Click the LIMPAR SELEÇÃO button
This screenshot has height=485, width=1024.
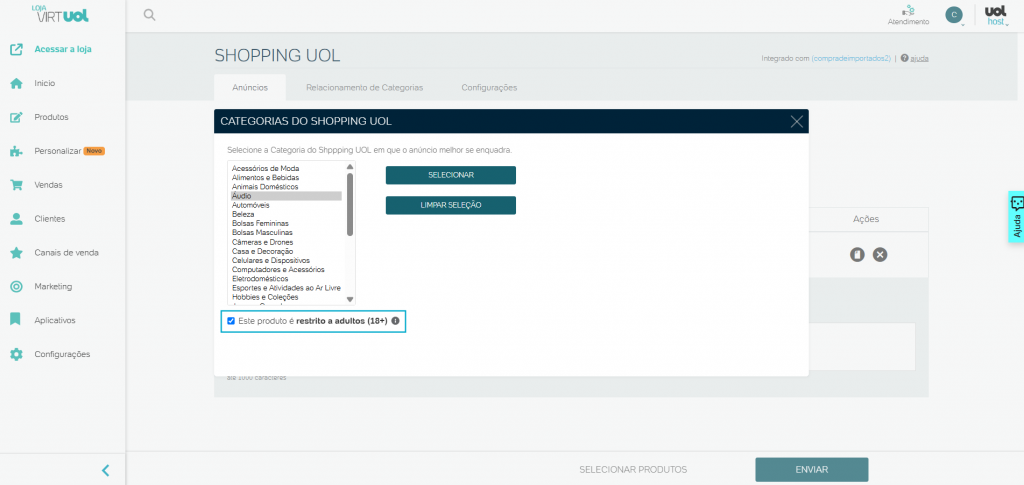[x=451, y=205]
